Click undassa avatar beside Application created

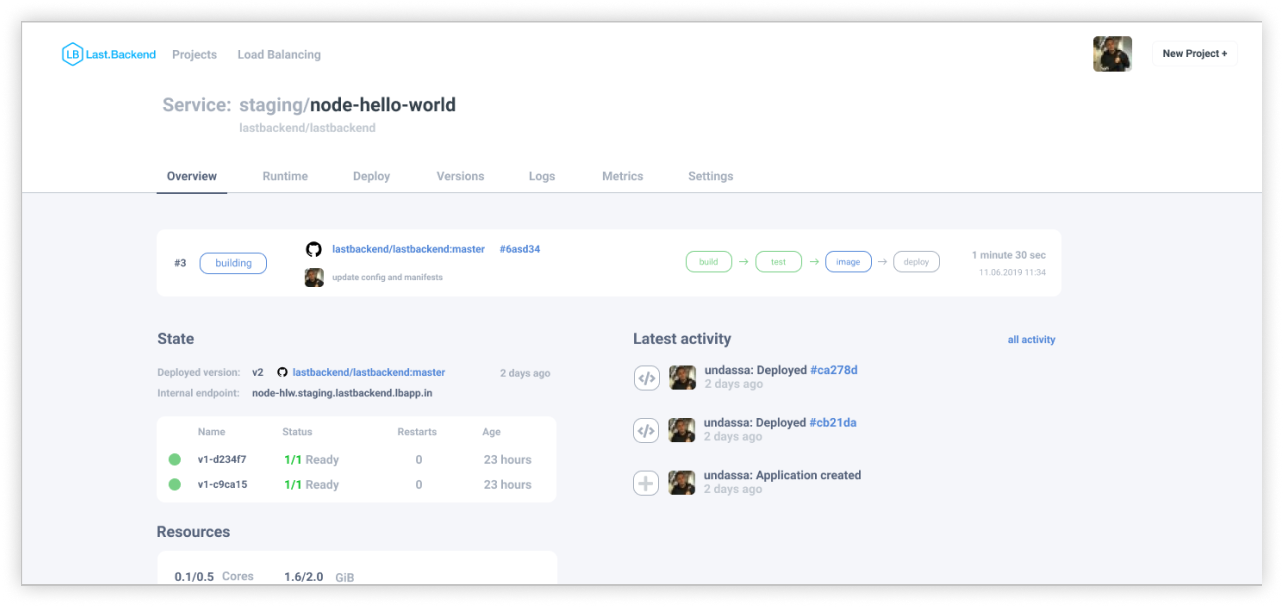[682, 483]
